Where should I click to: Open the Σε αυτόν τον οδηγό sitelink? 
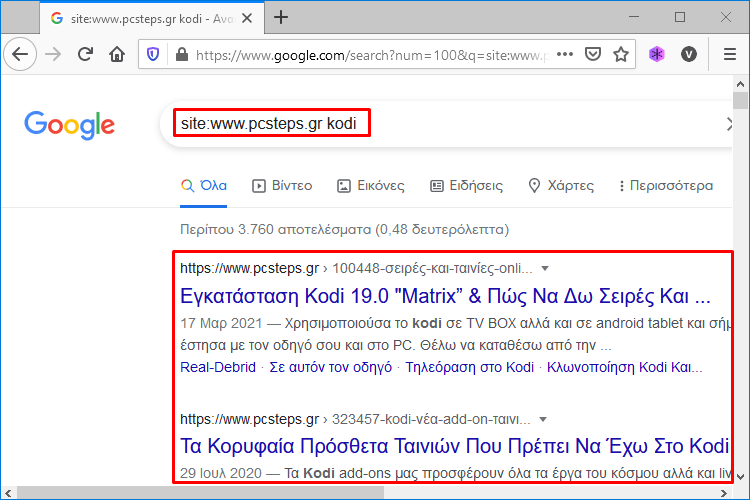point(331,367)
